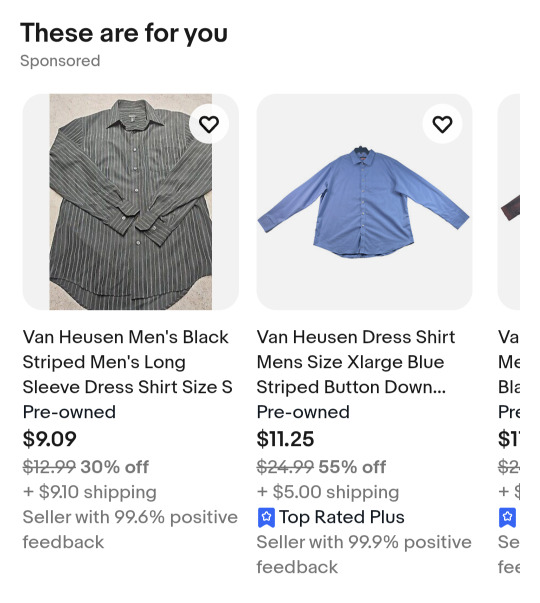The height and width of the screenshot is (603, 540).
Task: Click '+ $9.10 shipping' text
Action: (90, 492)
